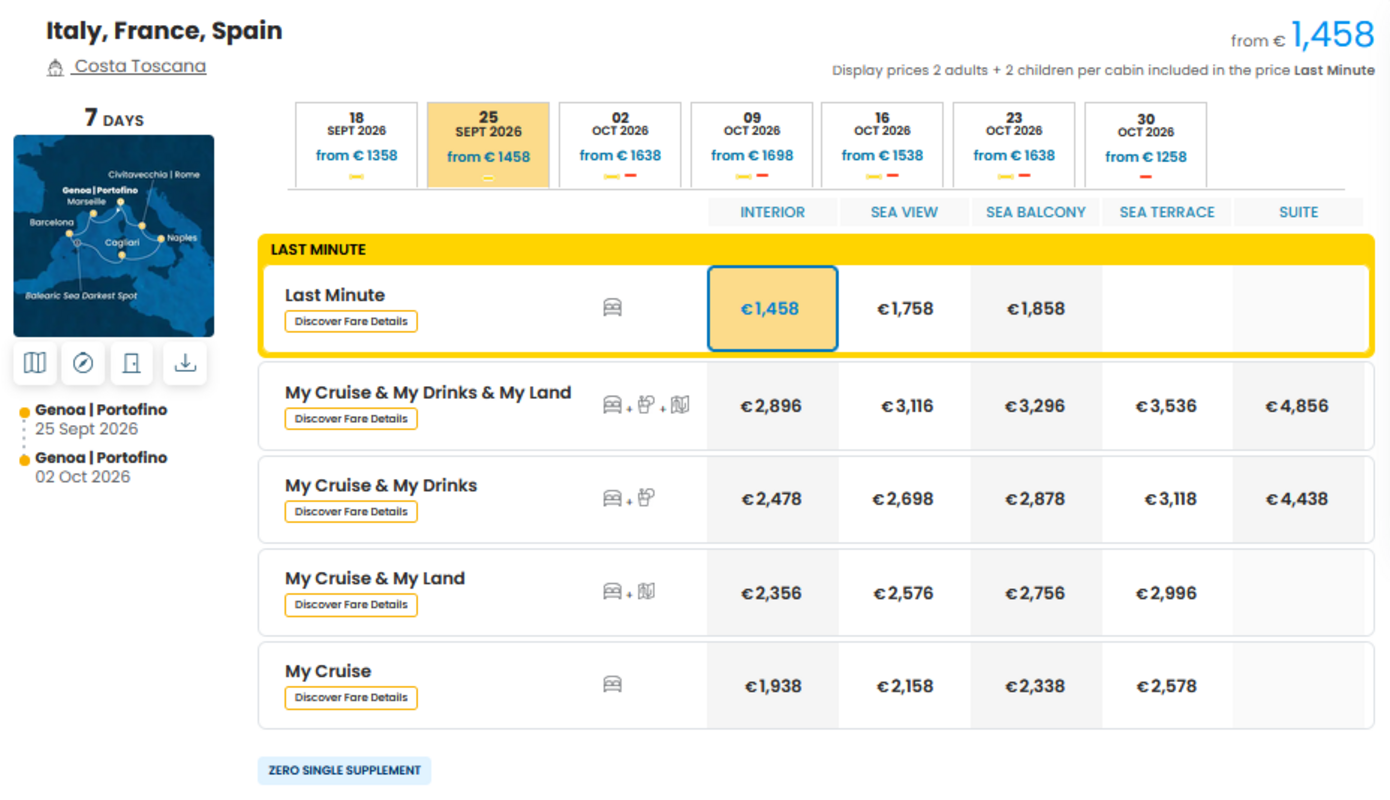Select the 09 Oct 2026 departure date
Image resolution: width=1390 pixels, height=800 pixels.
pyautogui.click(x=752, y=145)
